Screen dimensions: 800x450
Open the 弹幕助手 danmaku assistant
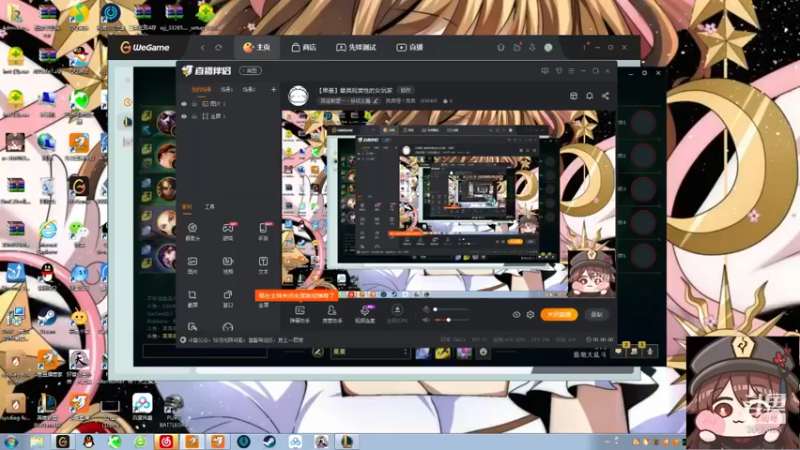(x=300, y=314)
